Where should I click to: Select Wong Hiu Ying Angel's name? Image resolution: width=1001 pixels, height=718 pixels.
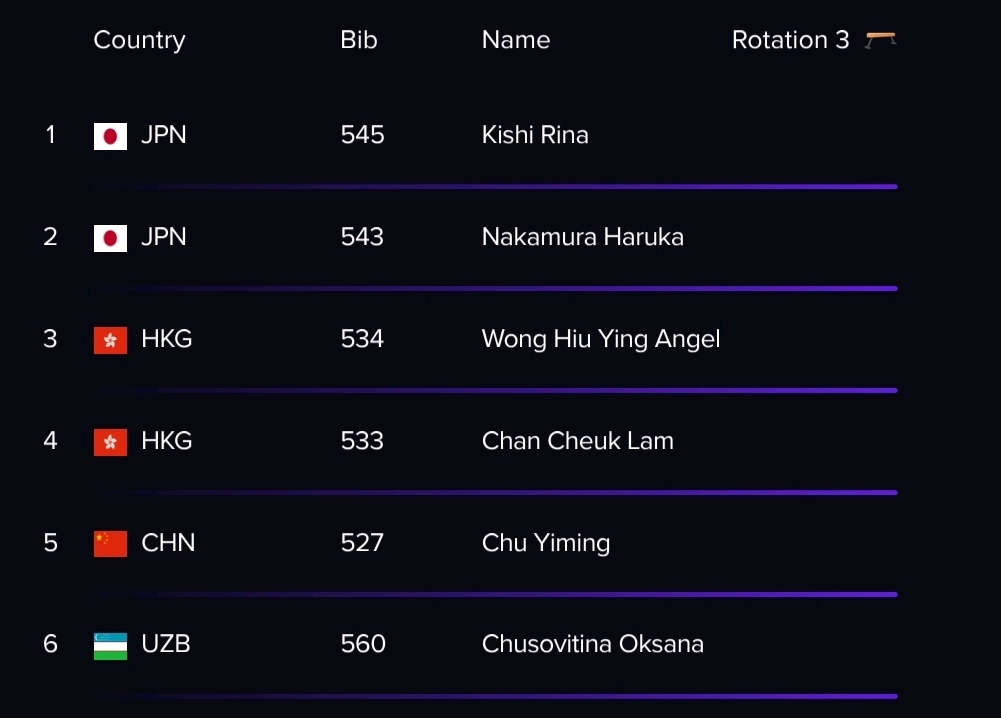pyautogui.click(x=601, y=339)
